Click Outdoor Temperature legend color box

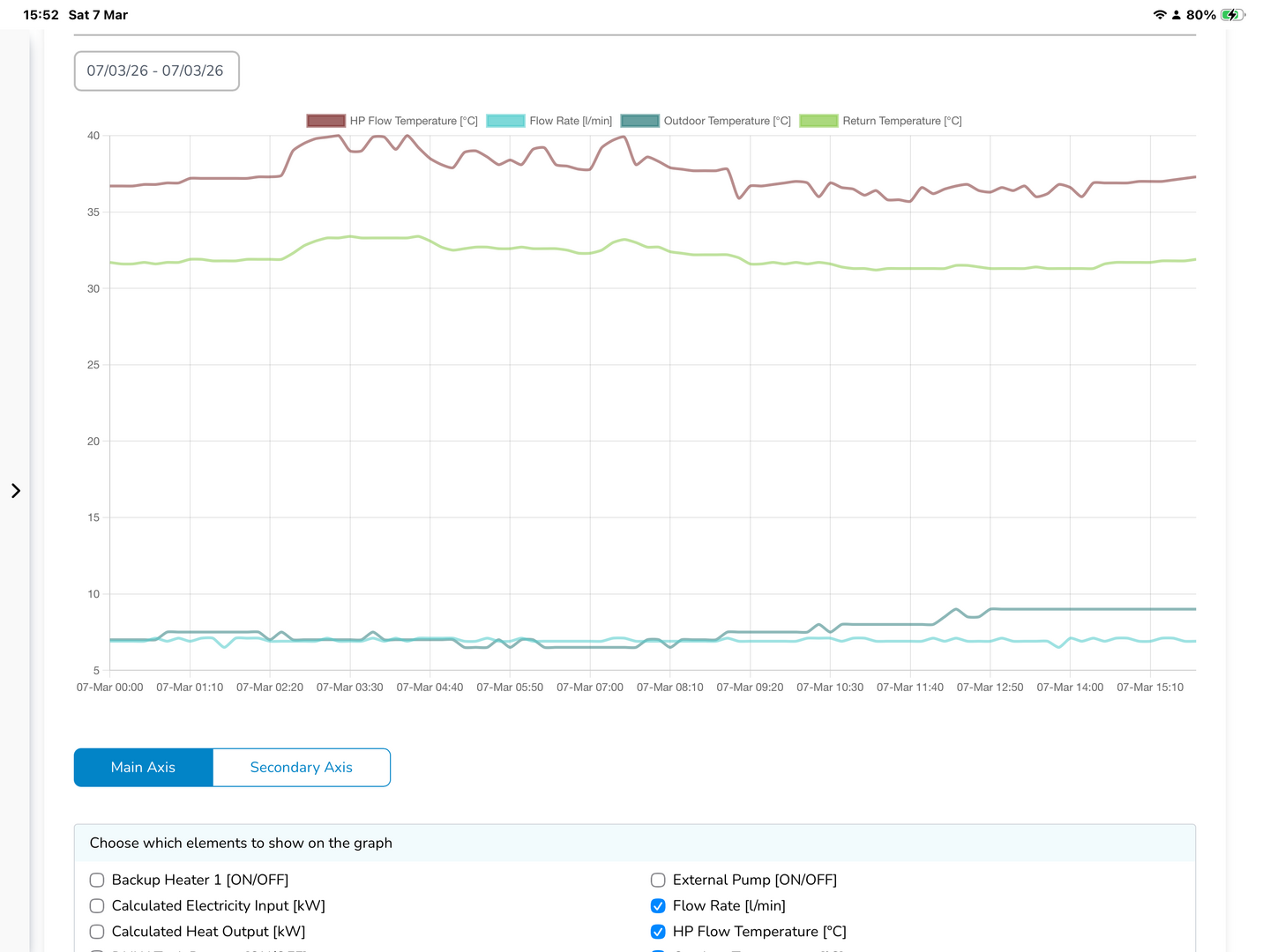pos(639,121)
